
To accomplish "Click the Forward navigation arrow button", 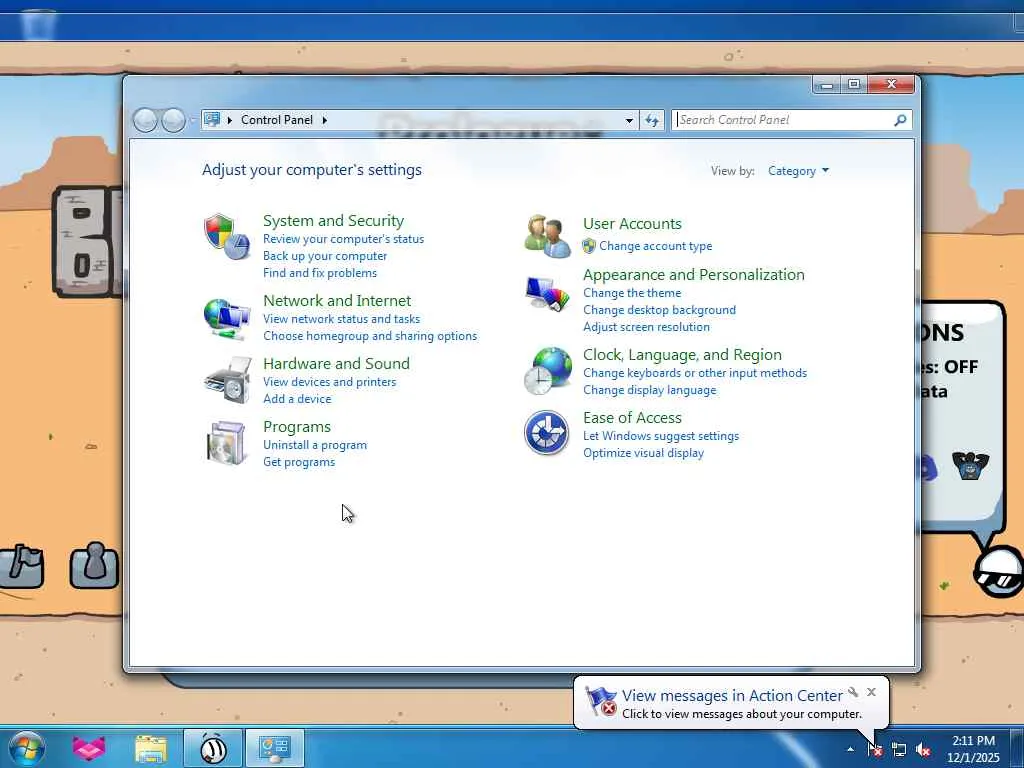I will click(173, 120).
